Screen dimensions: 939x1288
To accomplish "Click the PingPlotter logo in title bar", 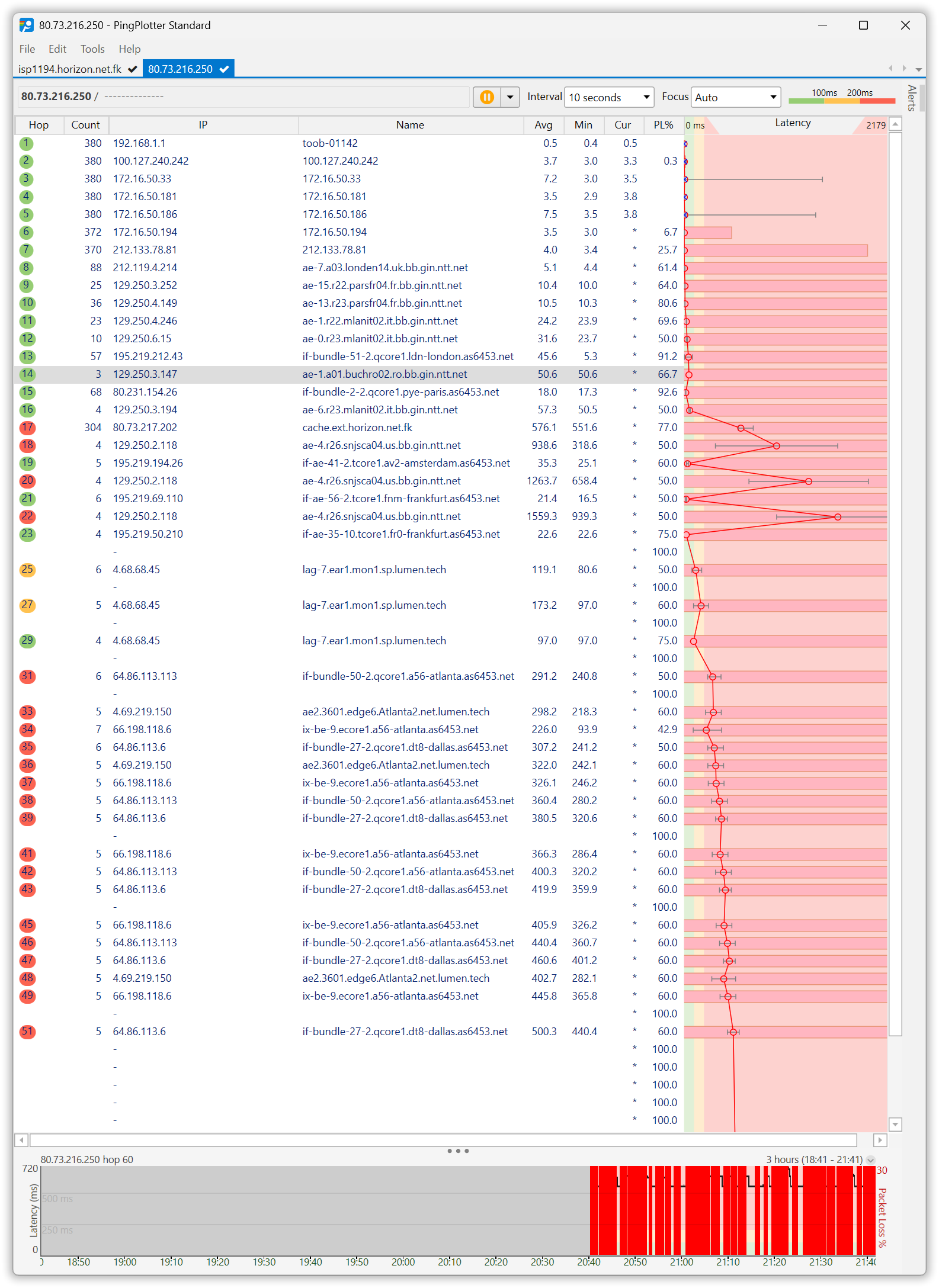I will 27,25.
